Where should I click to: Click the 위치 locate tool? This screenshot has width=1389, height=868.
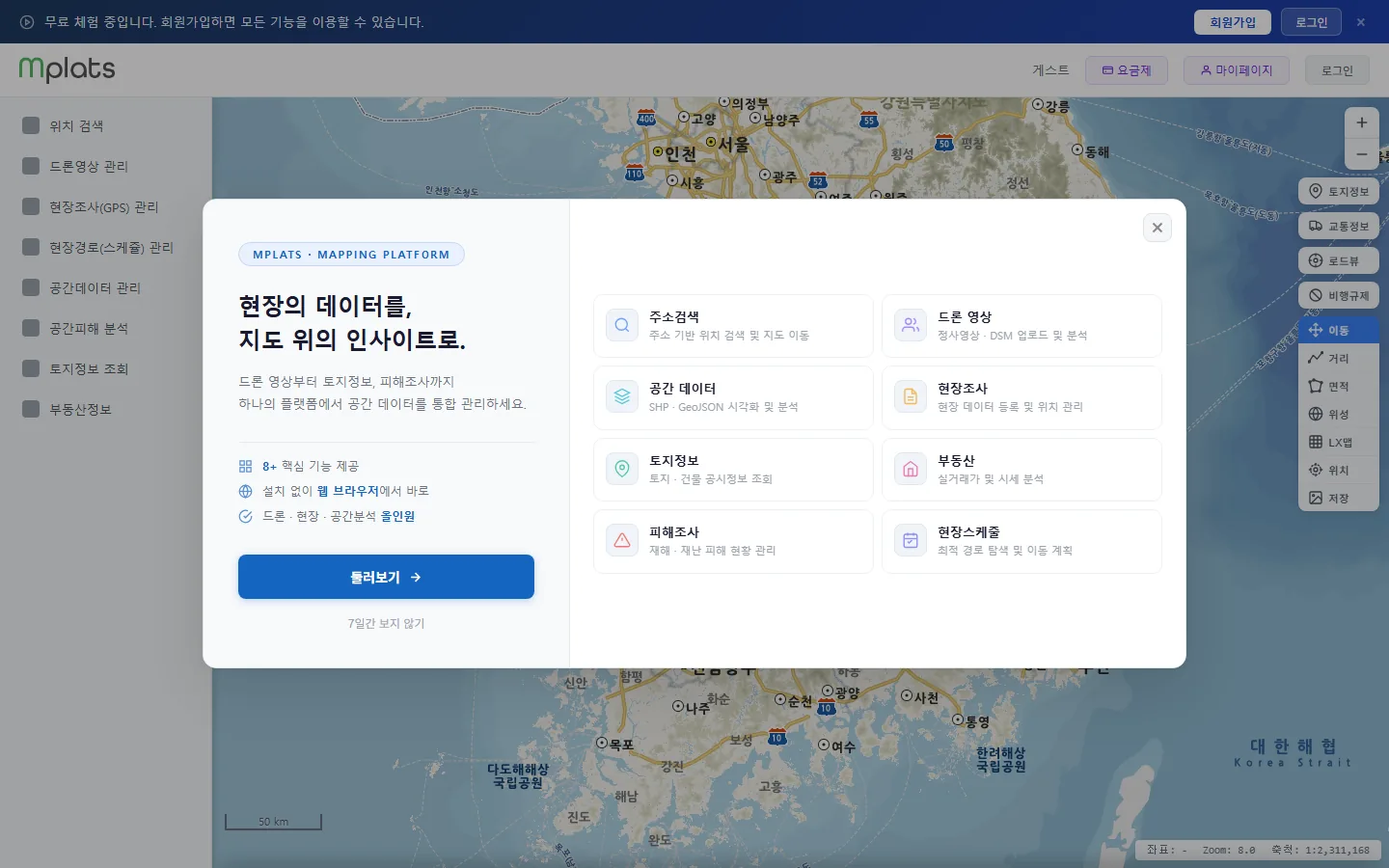click(x=1338, y=470)
